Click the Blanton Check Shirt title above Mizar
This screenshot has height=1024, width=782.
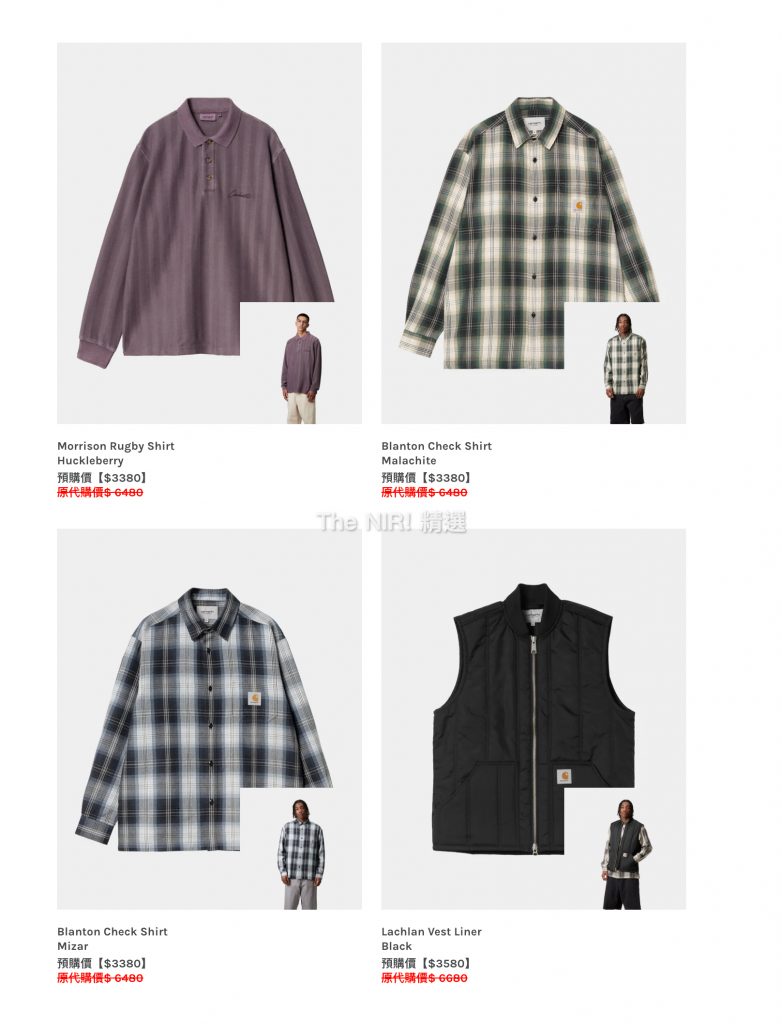[112, 931]
